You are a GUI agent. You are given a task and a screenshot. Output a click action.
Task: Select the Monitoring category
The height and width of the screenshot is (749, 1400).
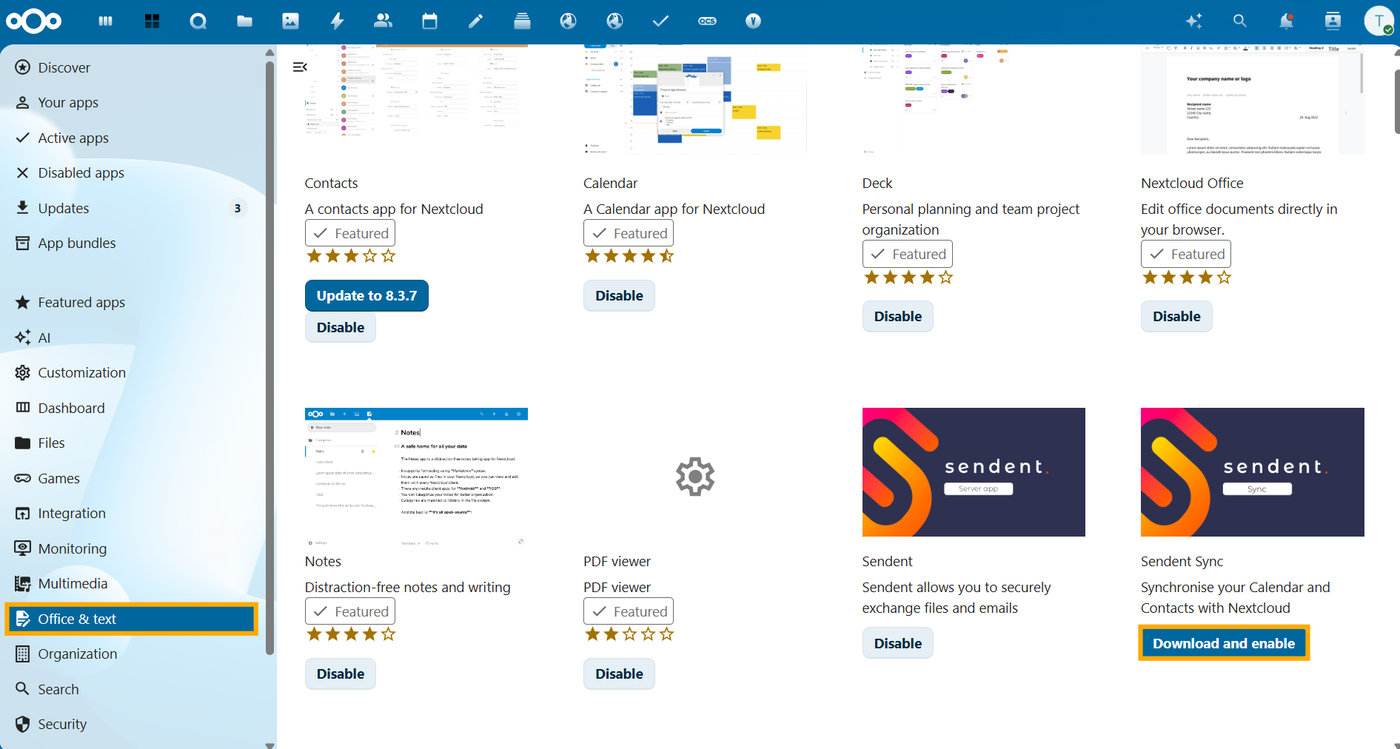click(x=132, y=548)
